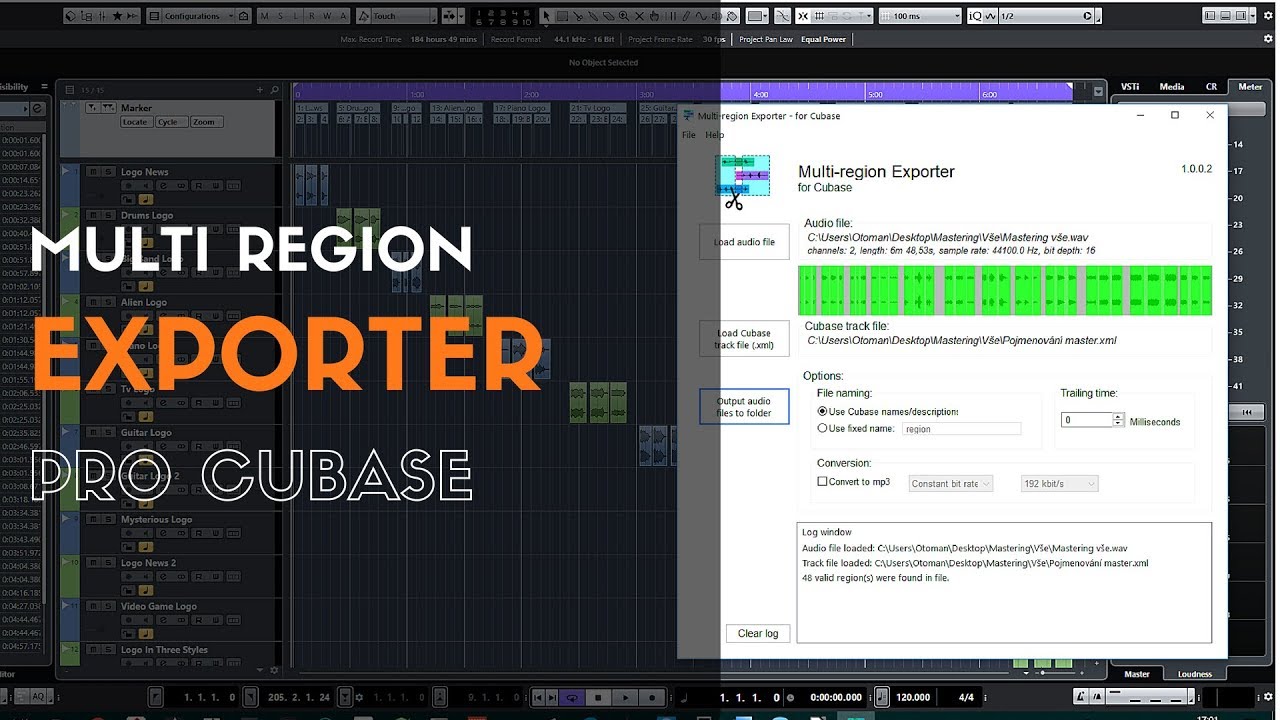
Task: Open the '100 ms' grid type dropdown
Action: (x=920, y=16)
